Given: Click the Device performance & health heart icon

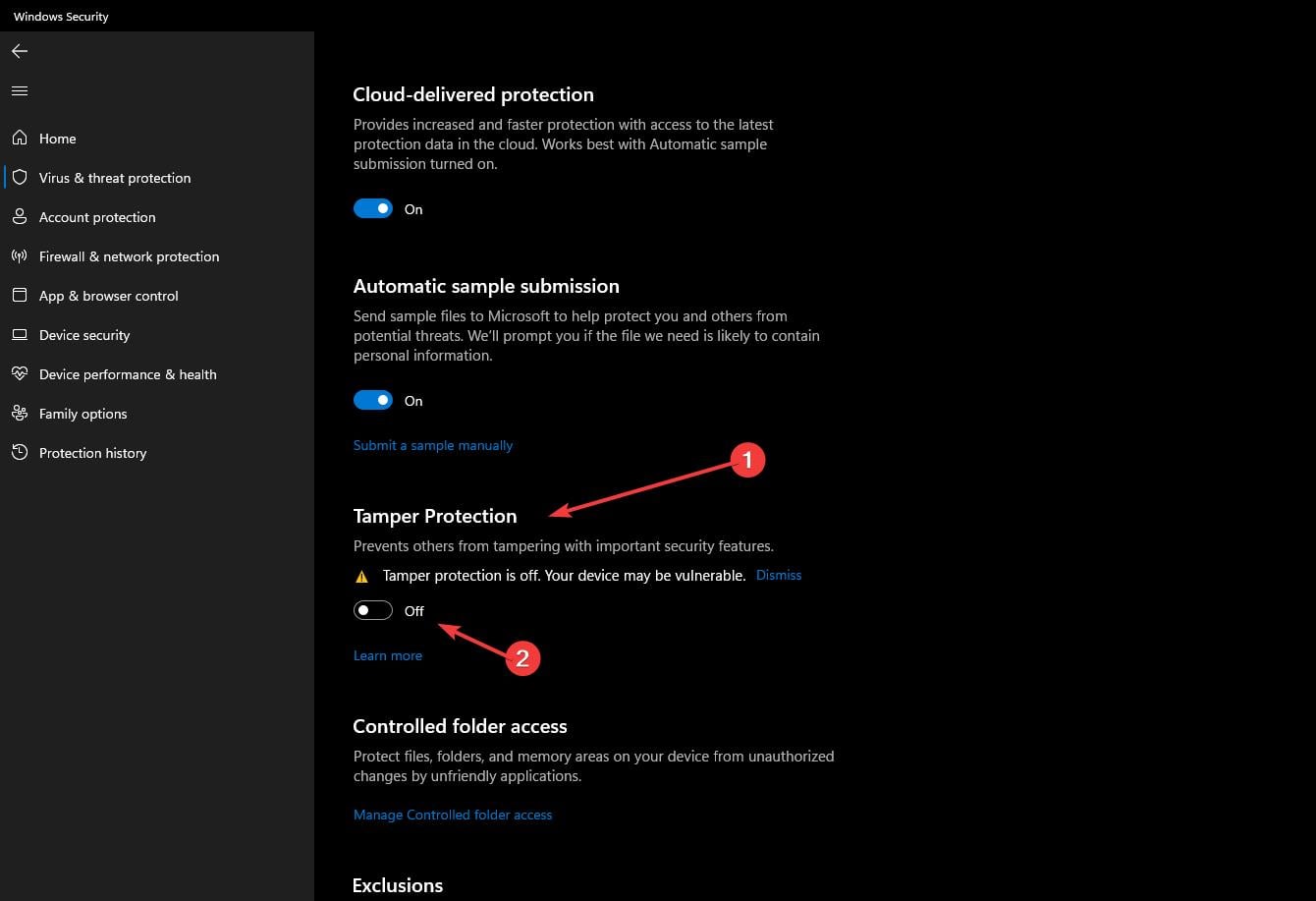Looking at the screenshot, I should point(20,374).
